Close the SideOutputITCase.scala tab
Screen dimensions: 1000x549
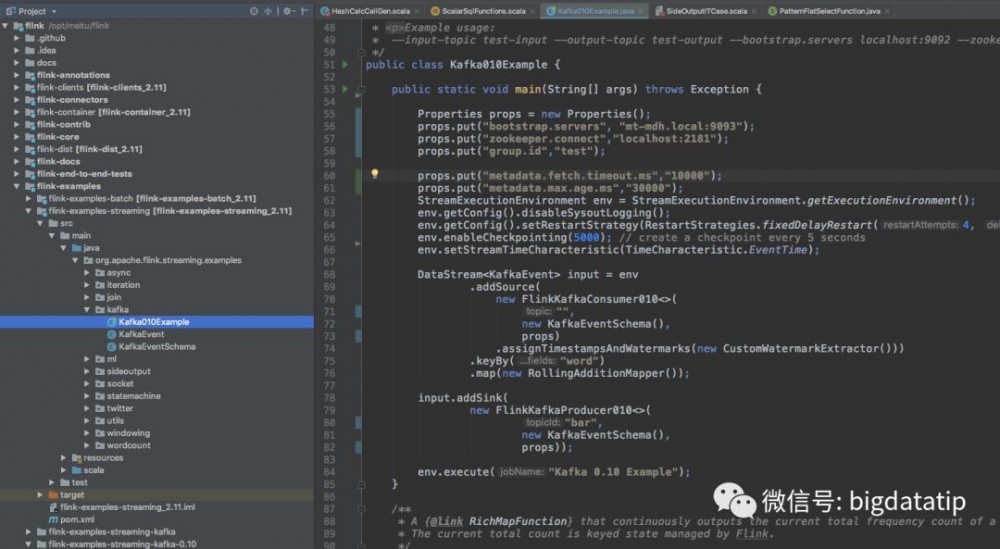pyautogui.click(x=754, y=11)
